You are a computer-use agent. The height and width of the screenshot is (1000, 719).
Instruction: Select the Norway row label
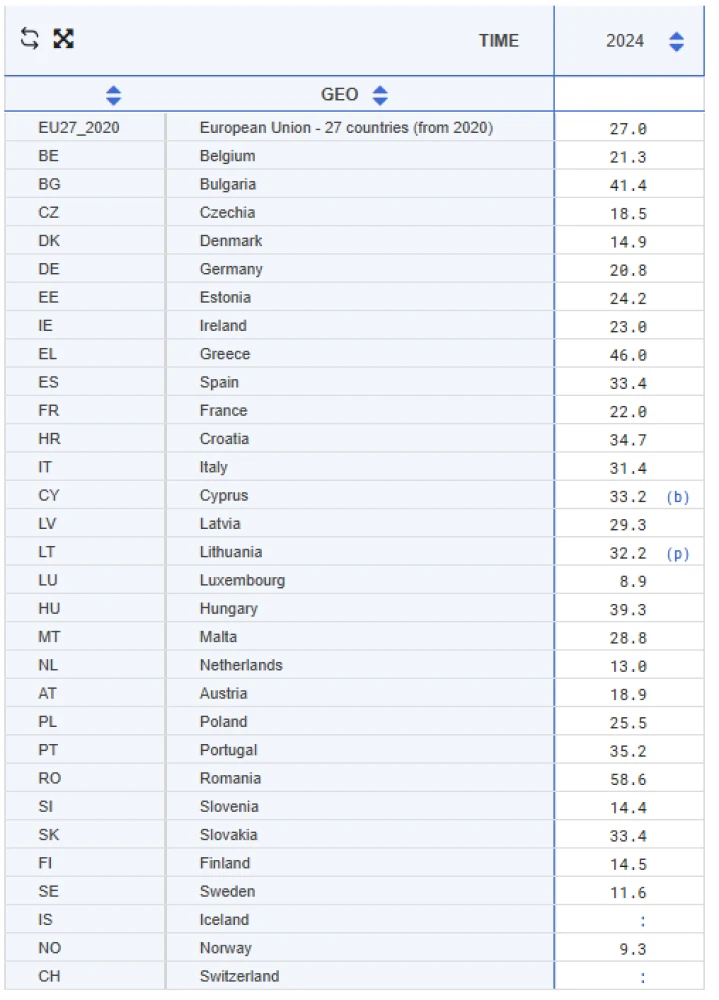[225, 948]
